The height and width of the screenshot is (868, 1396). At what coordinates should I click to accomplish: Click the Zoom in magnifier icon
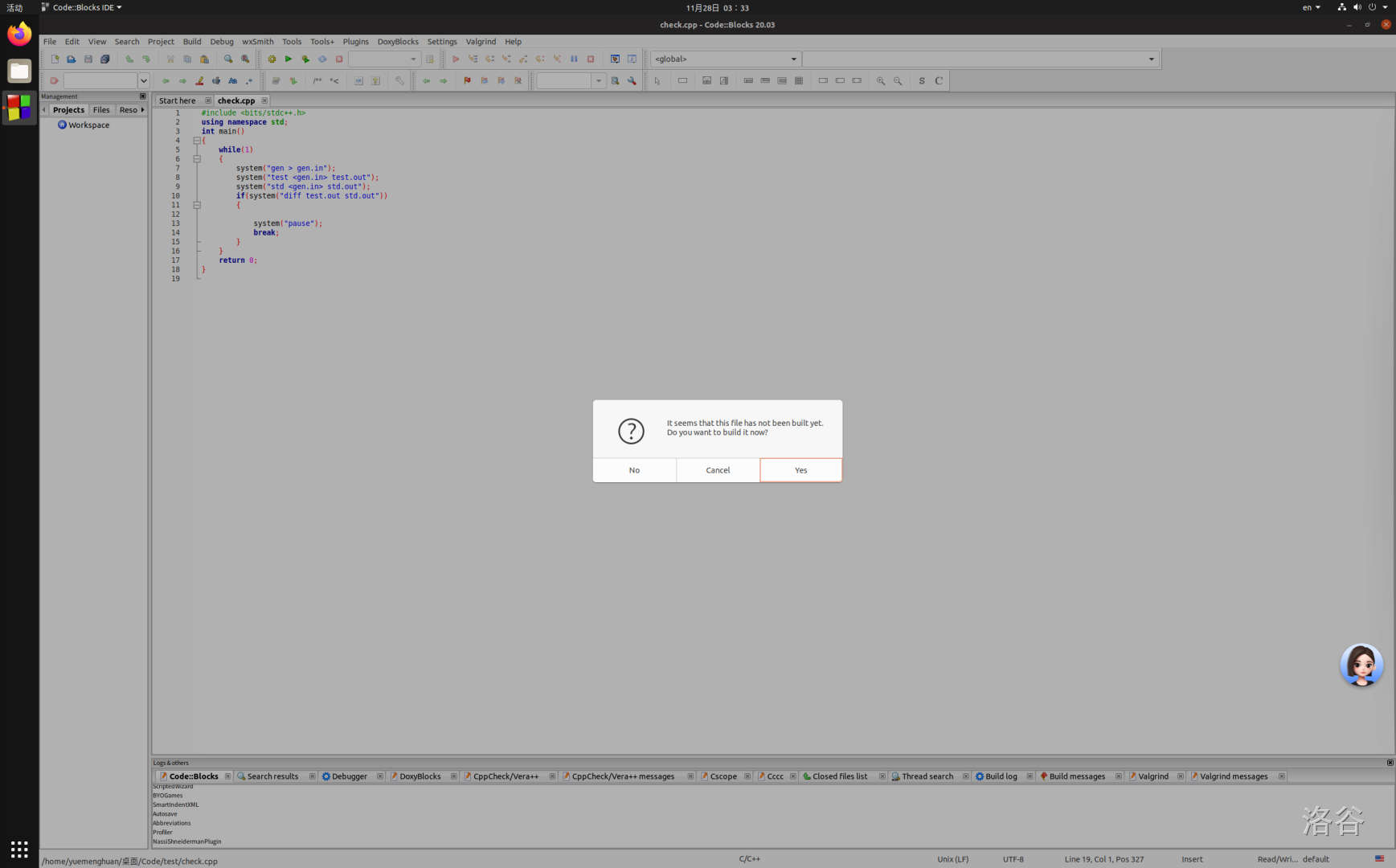coord(881,81)
